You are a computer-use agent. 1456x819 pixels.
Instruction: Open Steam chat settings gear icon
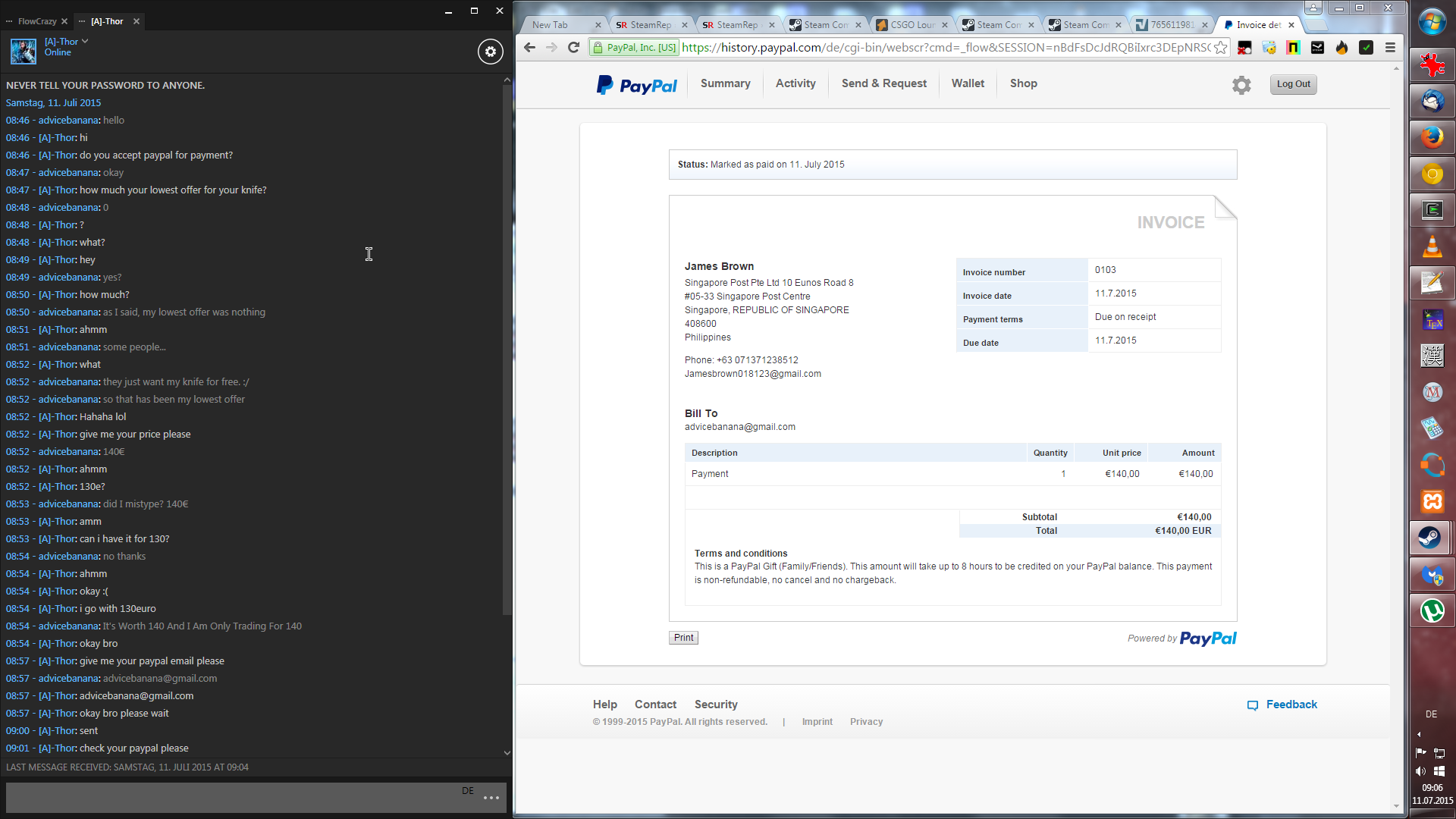click(x=491, y=52)
